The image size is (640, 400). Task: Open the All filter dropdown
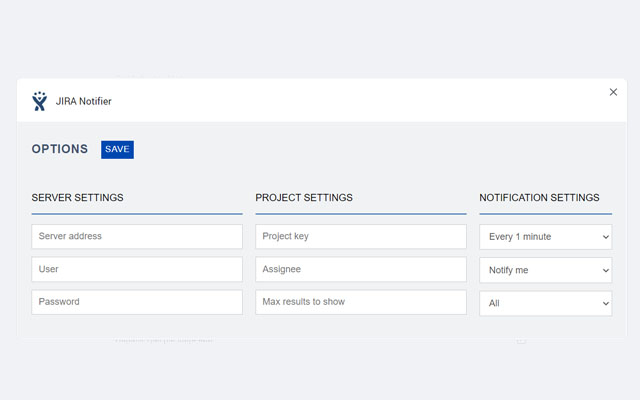(x=546, y=303)
